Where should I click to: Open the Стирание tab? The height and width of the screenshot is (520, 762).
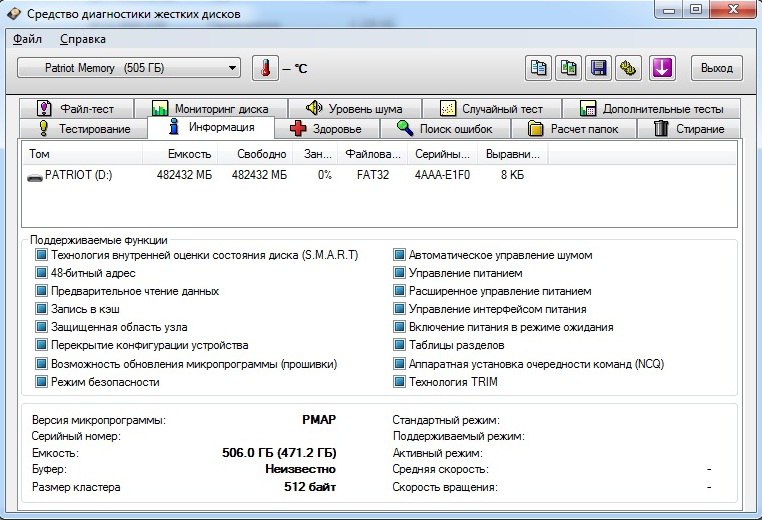coord(689,129)
